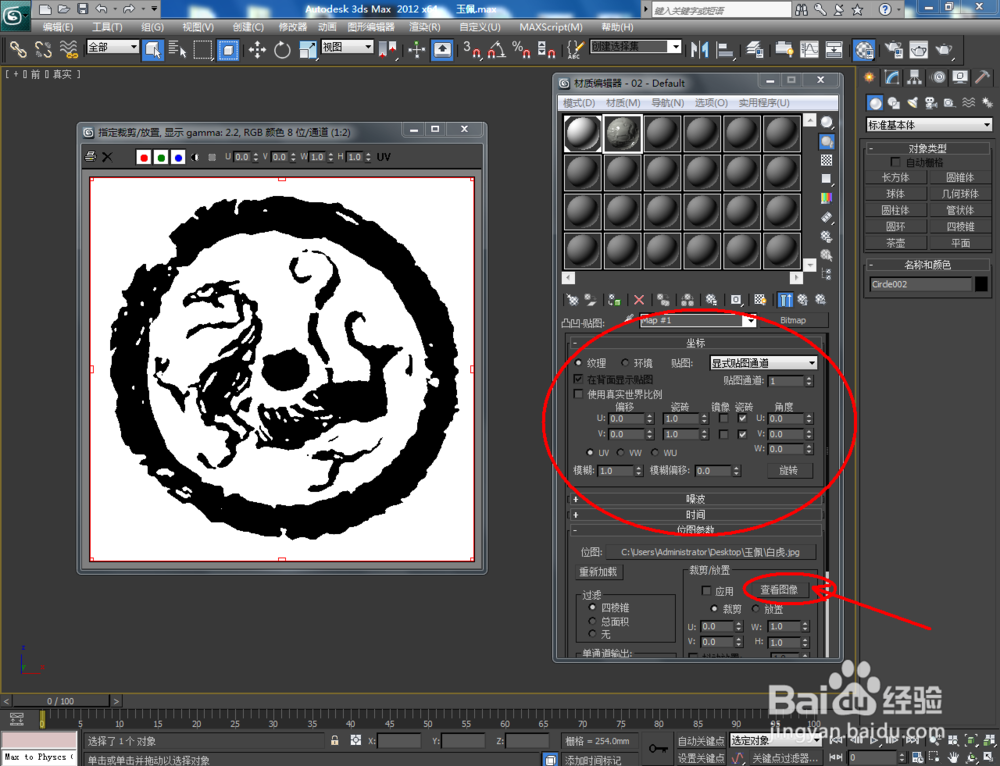Click the print icon in crop window
Viewport: 1000px width, 766px height.
tap(91, 157)
